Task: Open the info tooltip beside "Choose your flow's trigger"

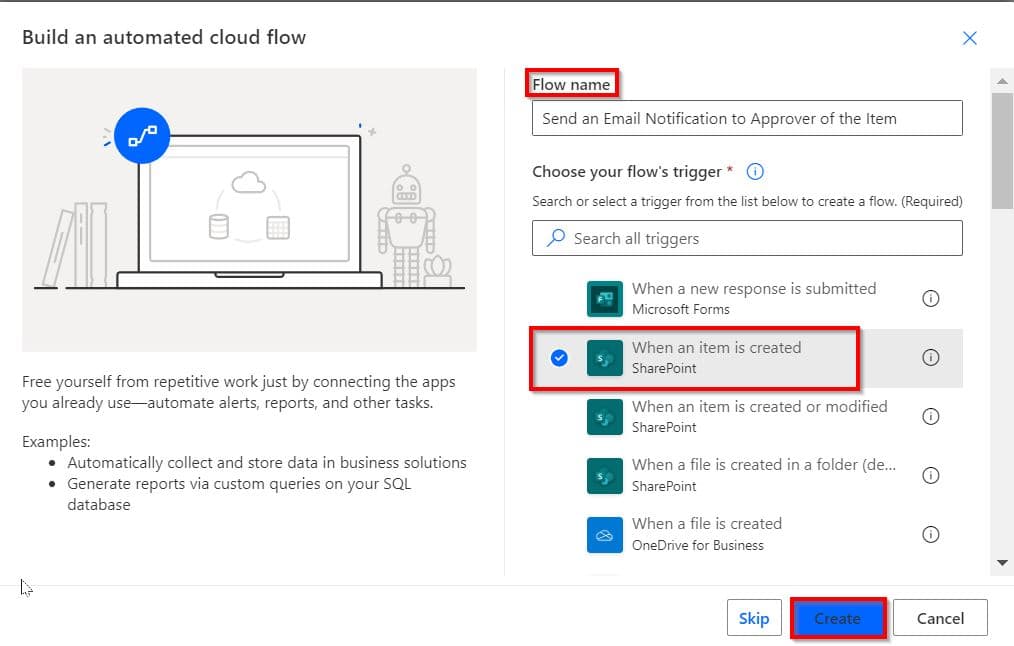Action: point(755,171)
